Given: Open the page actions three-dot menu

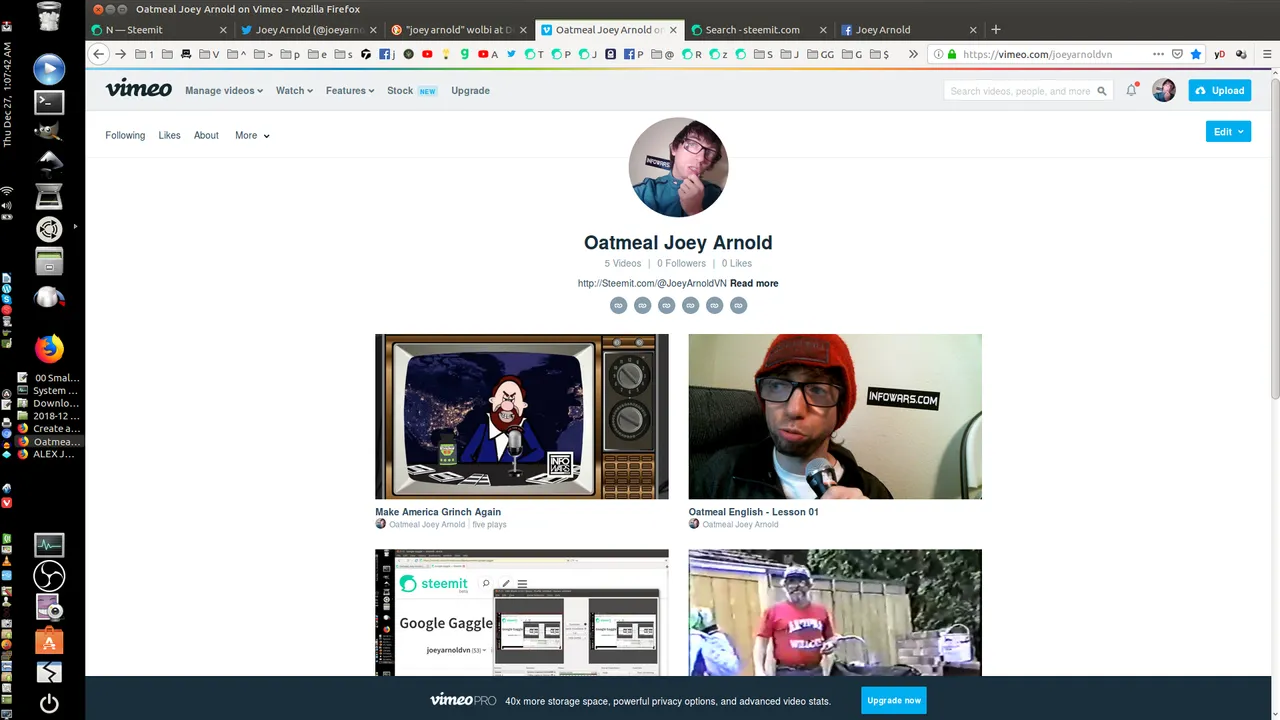Looking at the screenshot, I should (x=1158, y=54).
